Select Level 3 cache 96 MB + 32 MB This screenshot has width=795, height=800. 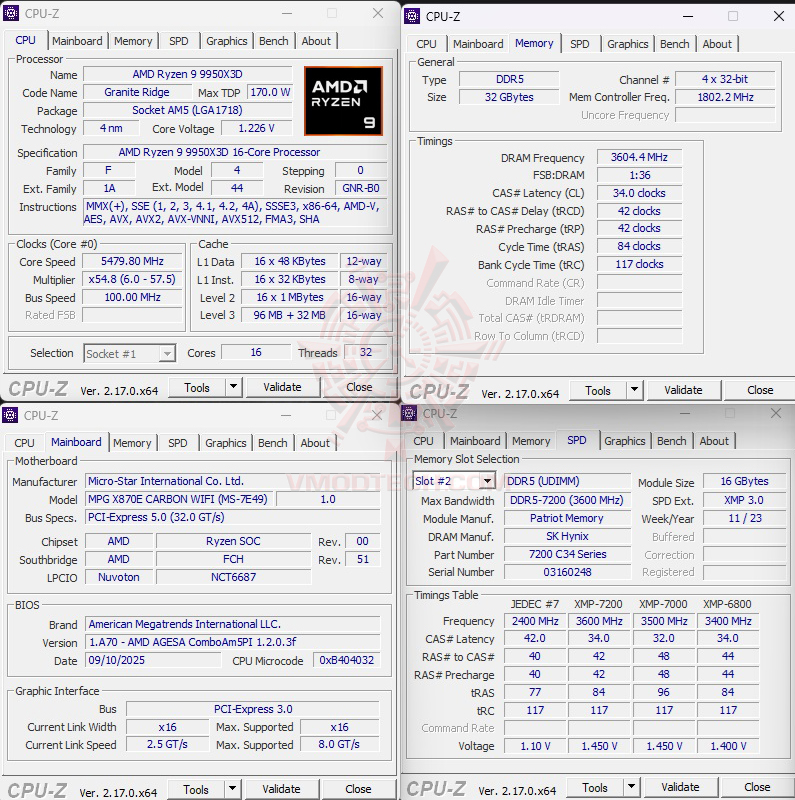pos(289,315)
